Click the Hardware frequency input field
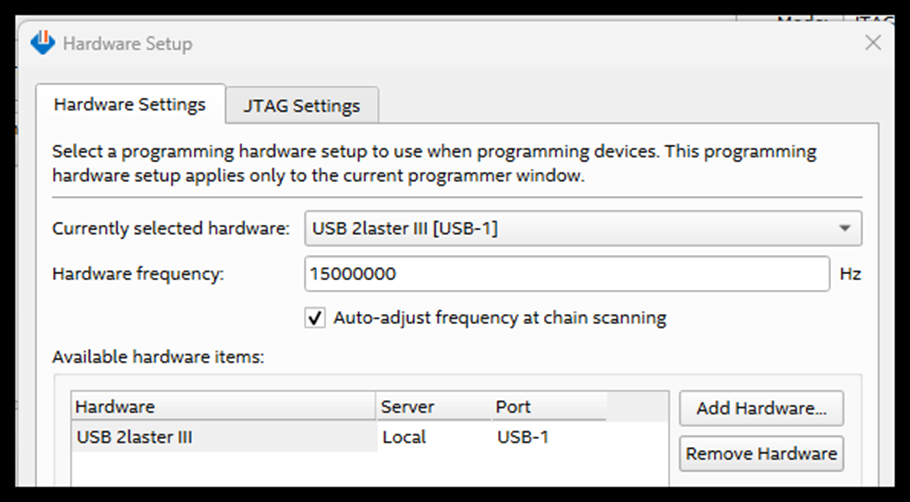 pyautogui.click(x=566, y=274)
